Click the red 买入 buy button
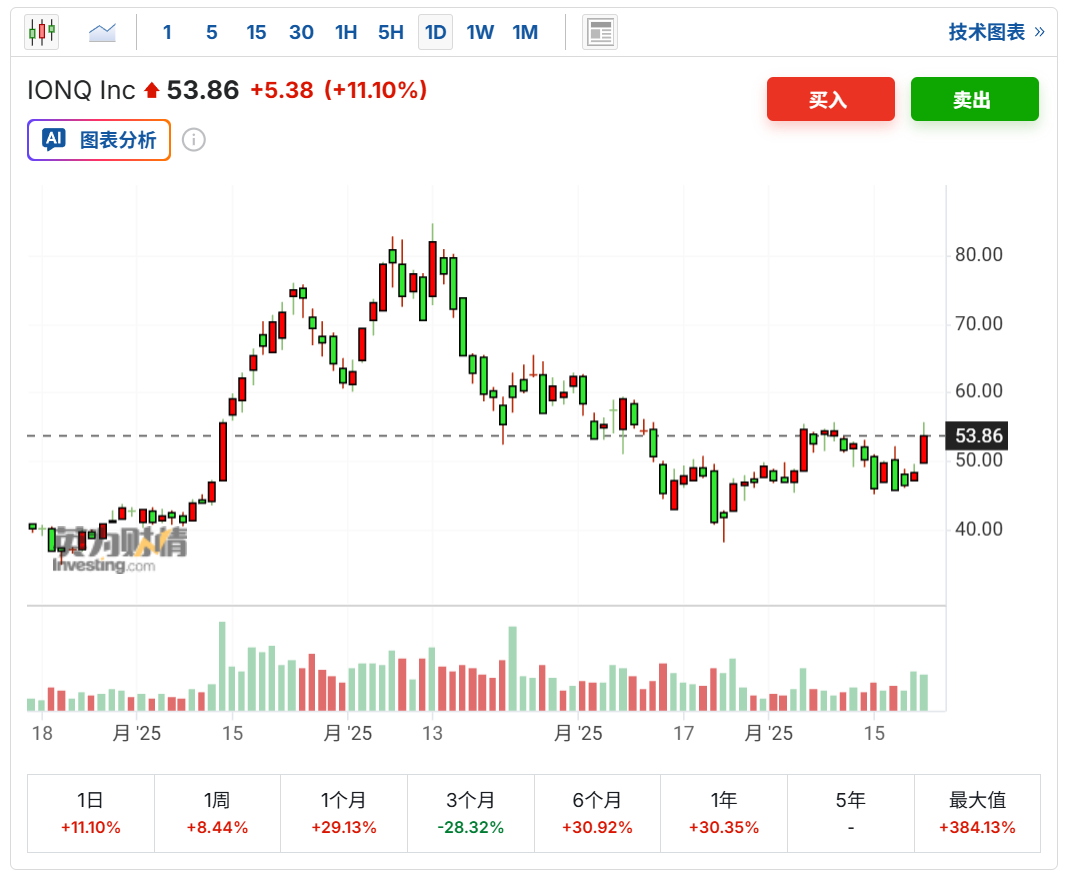 [830, 99]
